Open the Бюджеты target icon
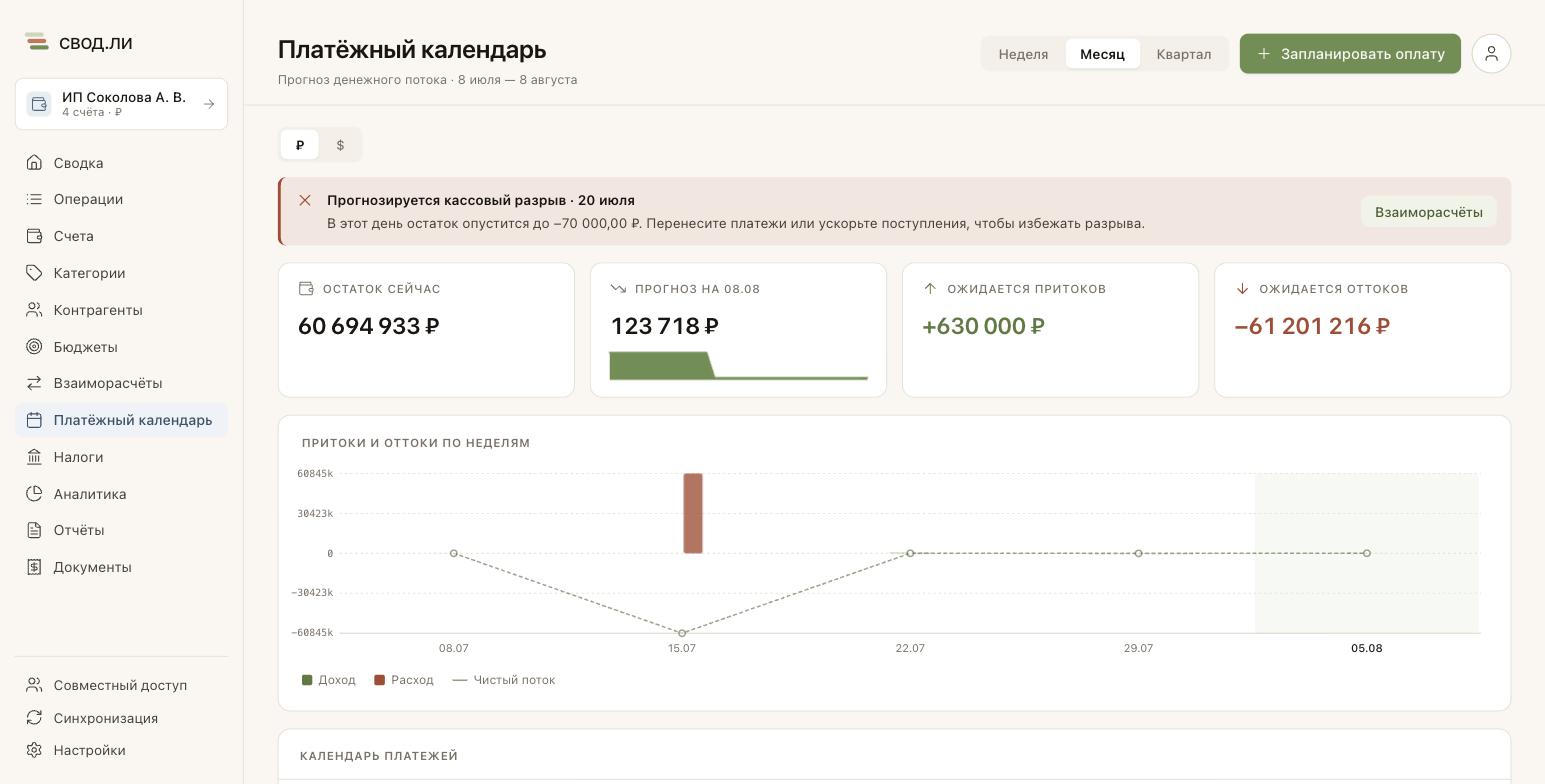 34,347
